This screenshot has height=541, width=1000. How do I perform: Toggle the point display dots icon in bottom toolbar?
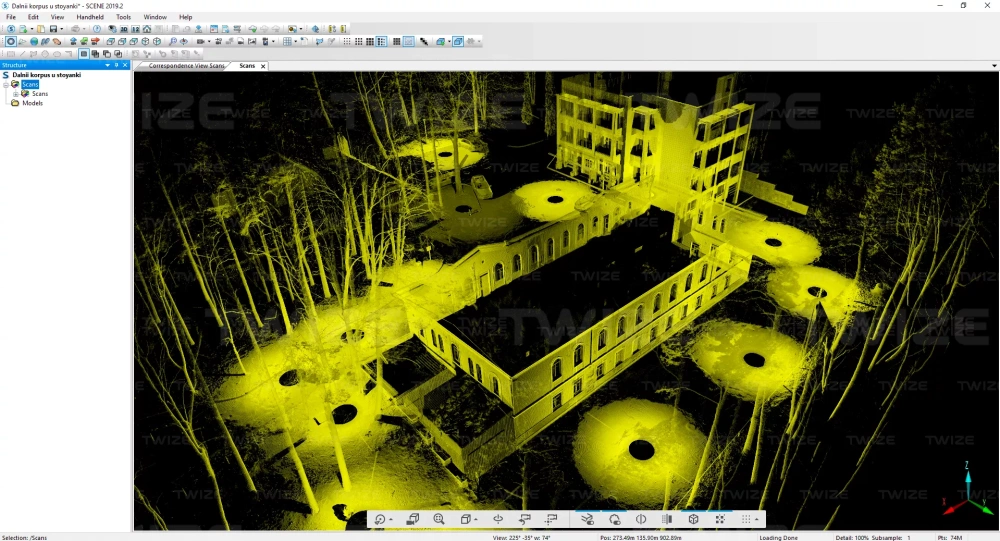(745, 519)
